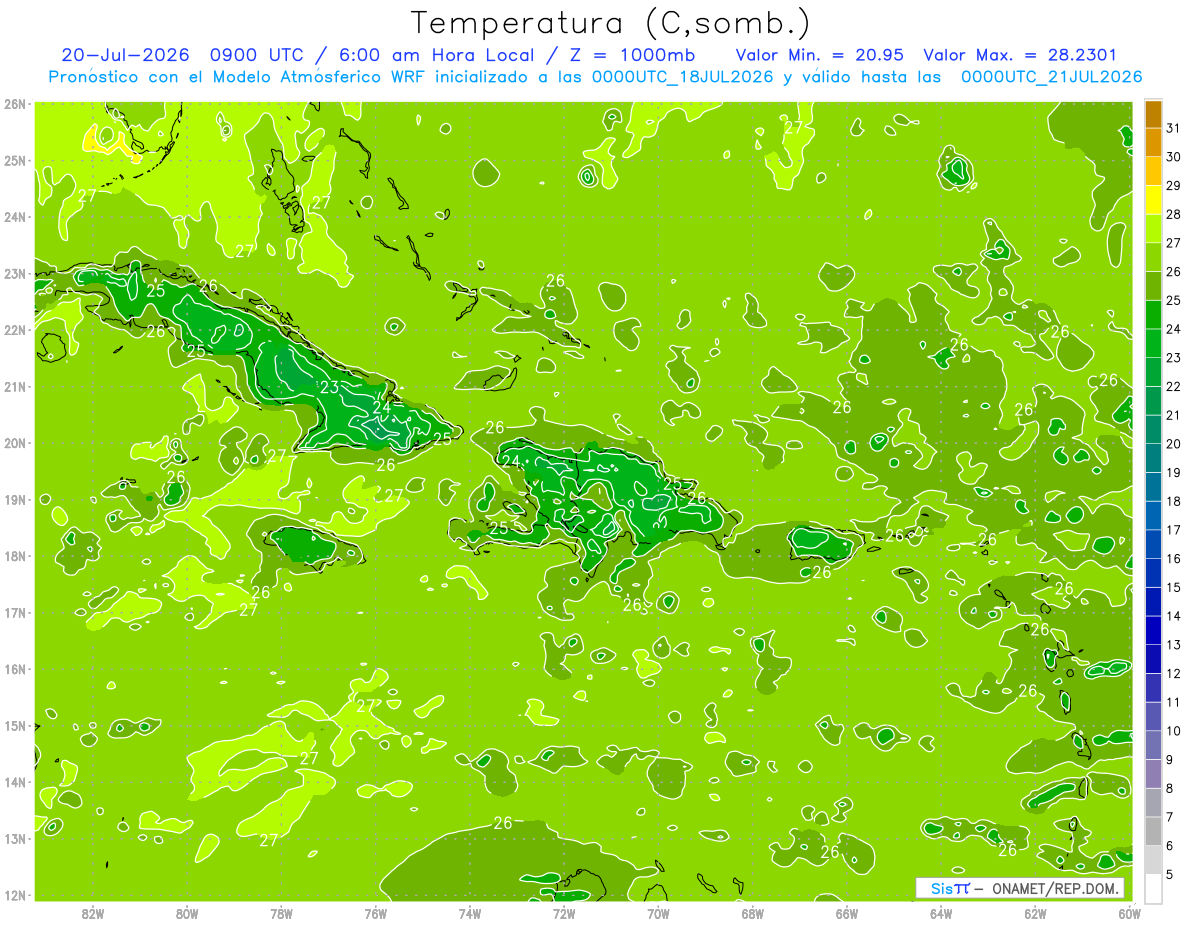Click the 16N latitude axis label

15,669
